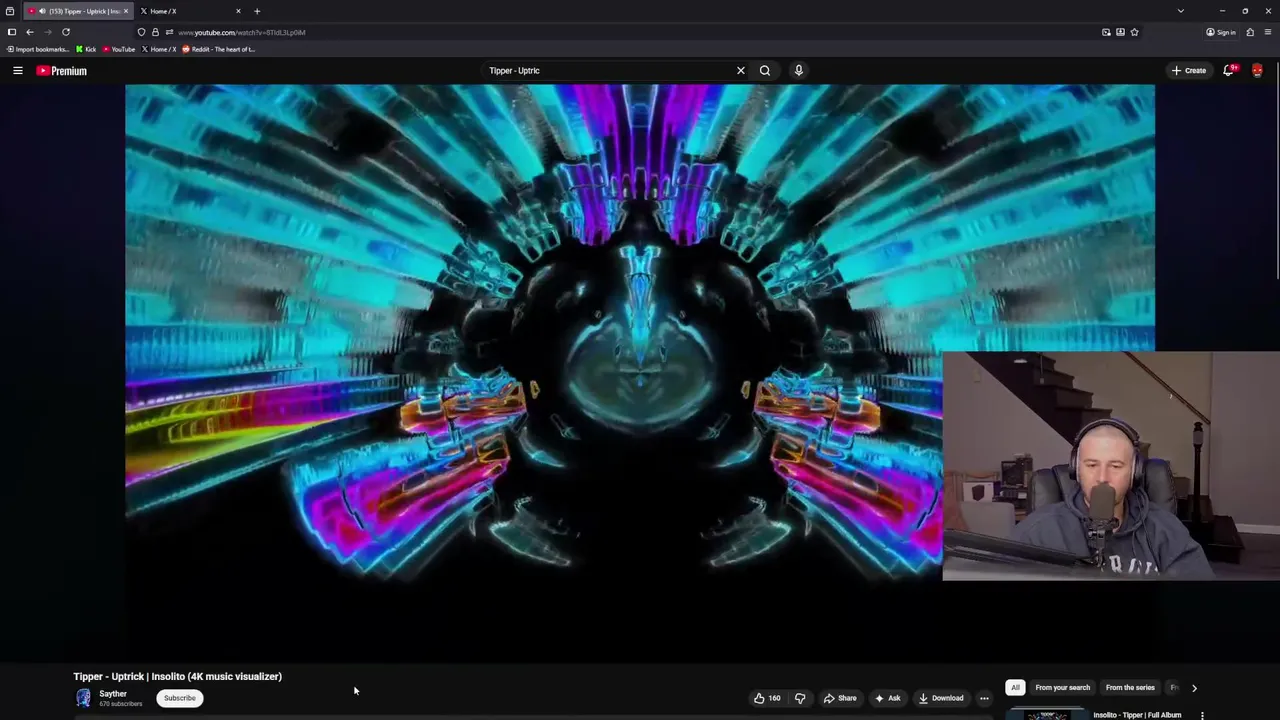This screenshot has height=720, width=1280.
Task: Open browser extensions icon
Action: click(1250, 32)
